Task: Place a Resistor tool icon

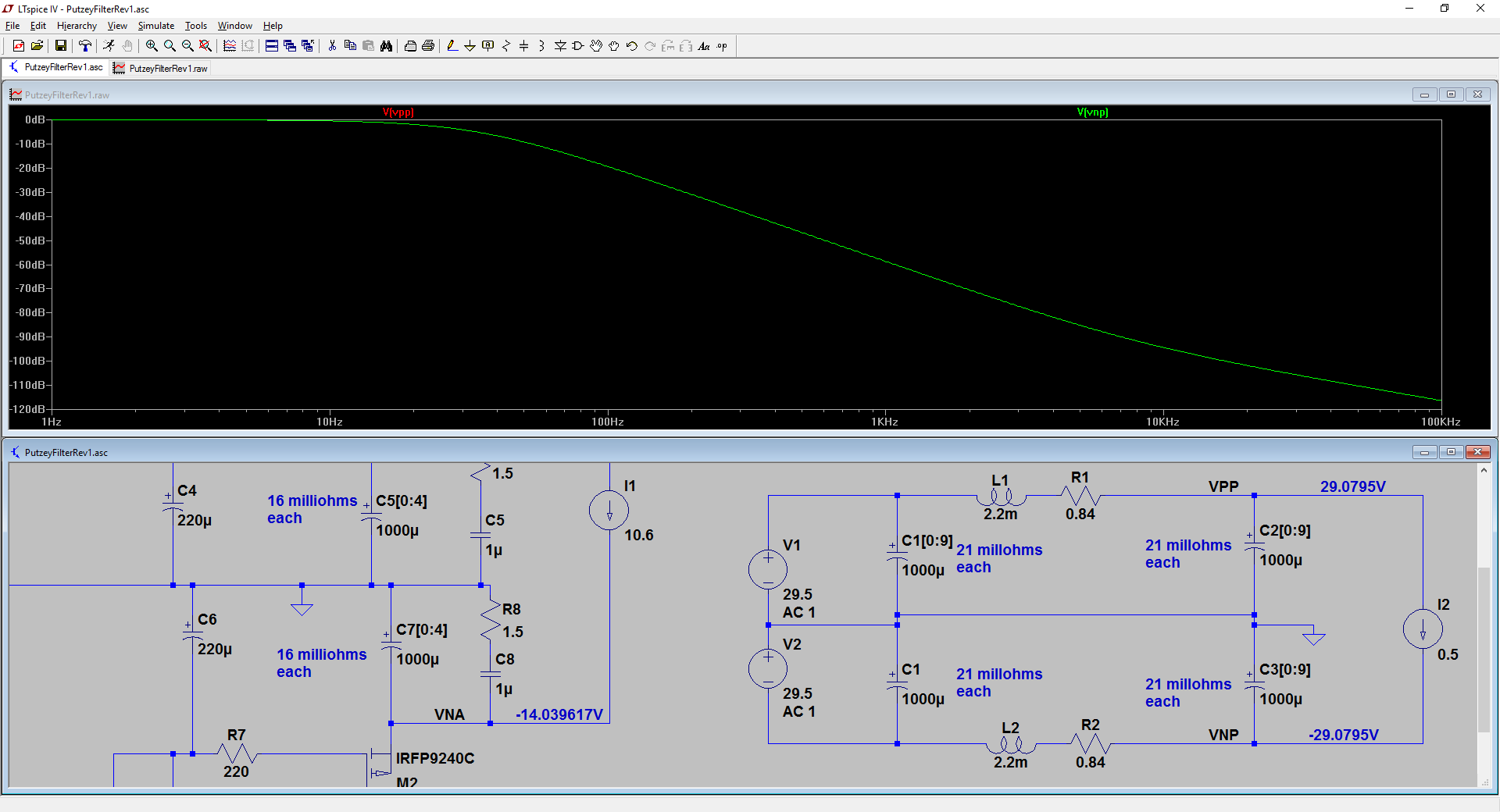Action: pos(506,46)
